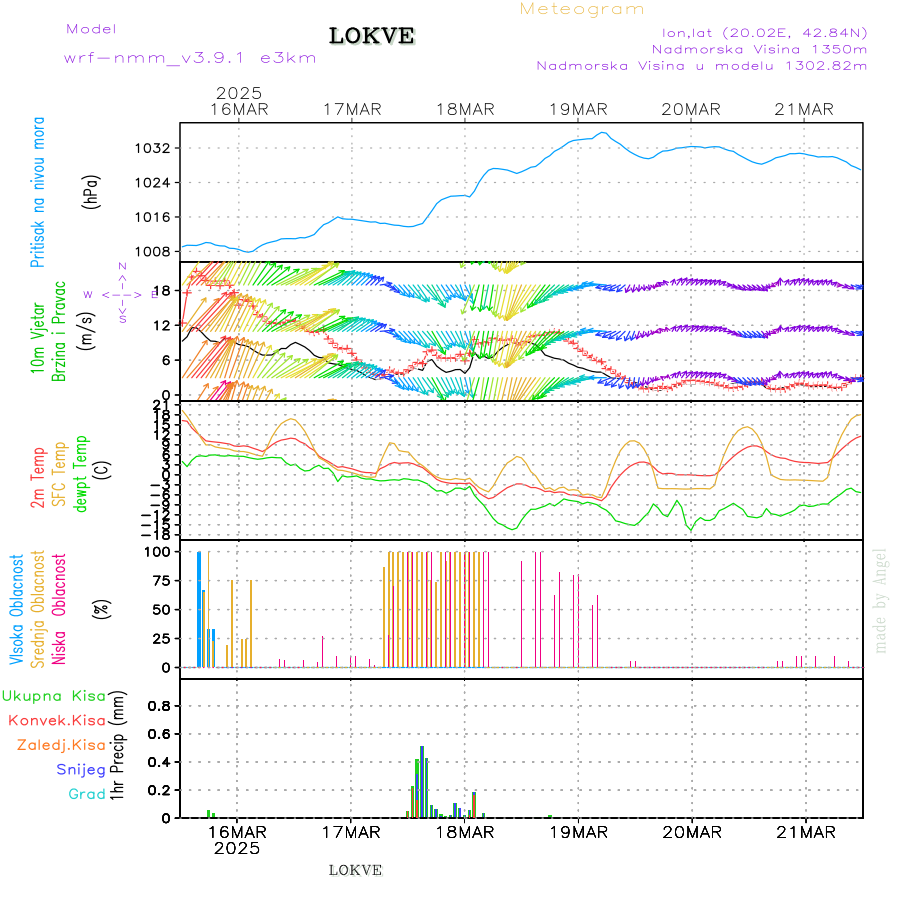This screenshot has width=900, height=900.
Task: Click the Ukupna Kisa legend entry
Action: pyautogui.click(x=54, y=695)
